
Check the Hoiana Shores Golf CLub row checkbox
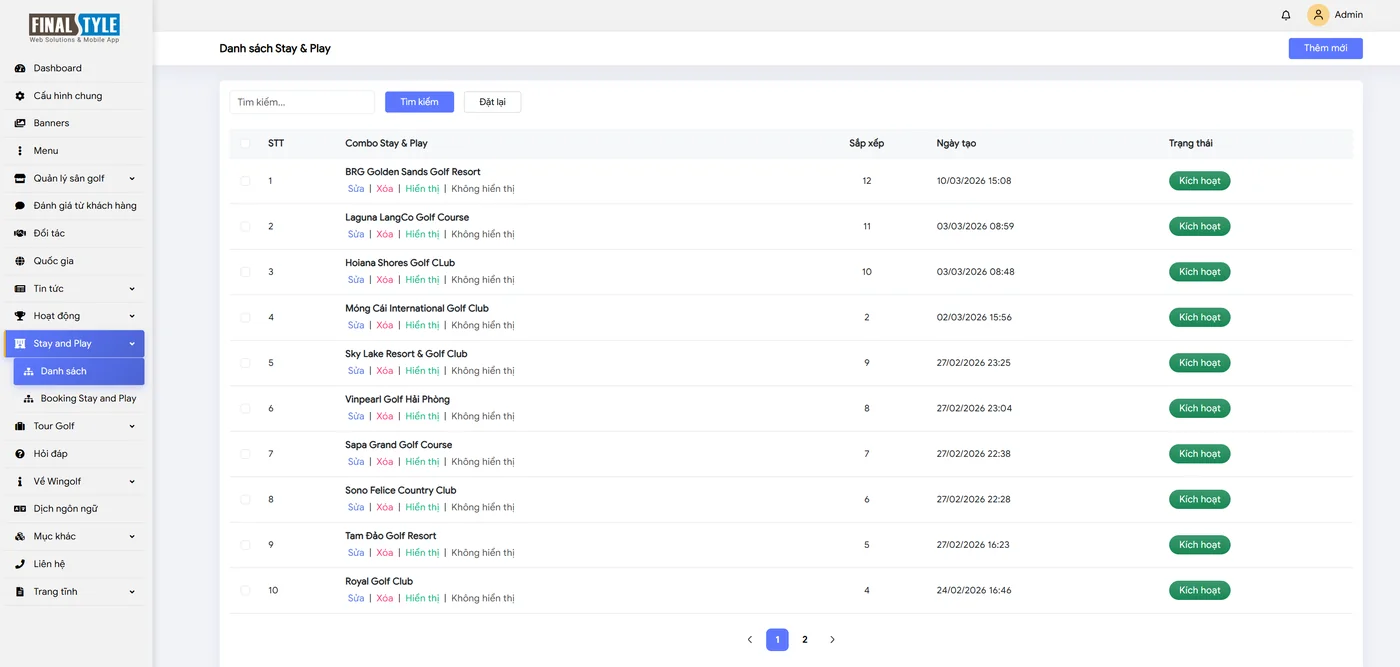tap(245, 272)
